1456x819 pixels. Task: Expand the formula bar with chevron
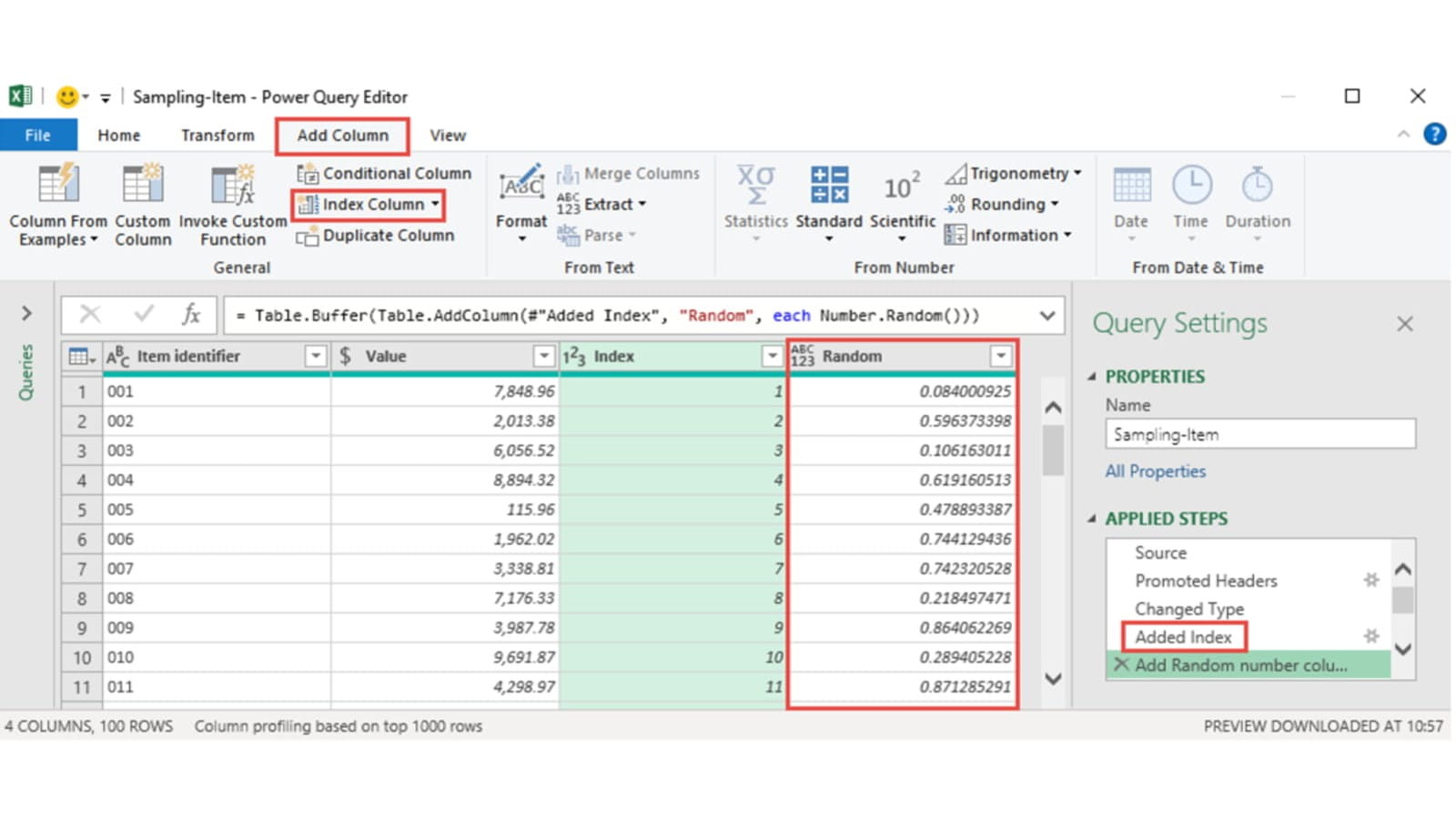pyautogui.click(x=1047, y=316)
